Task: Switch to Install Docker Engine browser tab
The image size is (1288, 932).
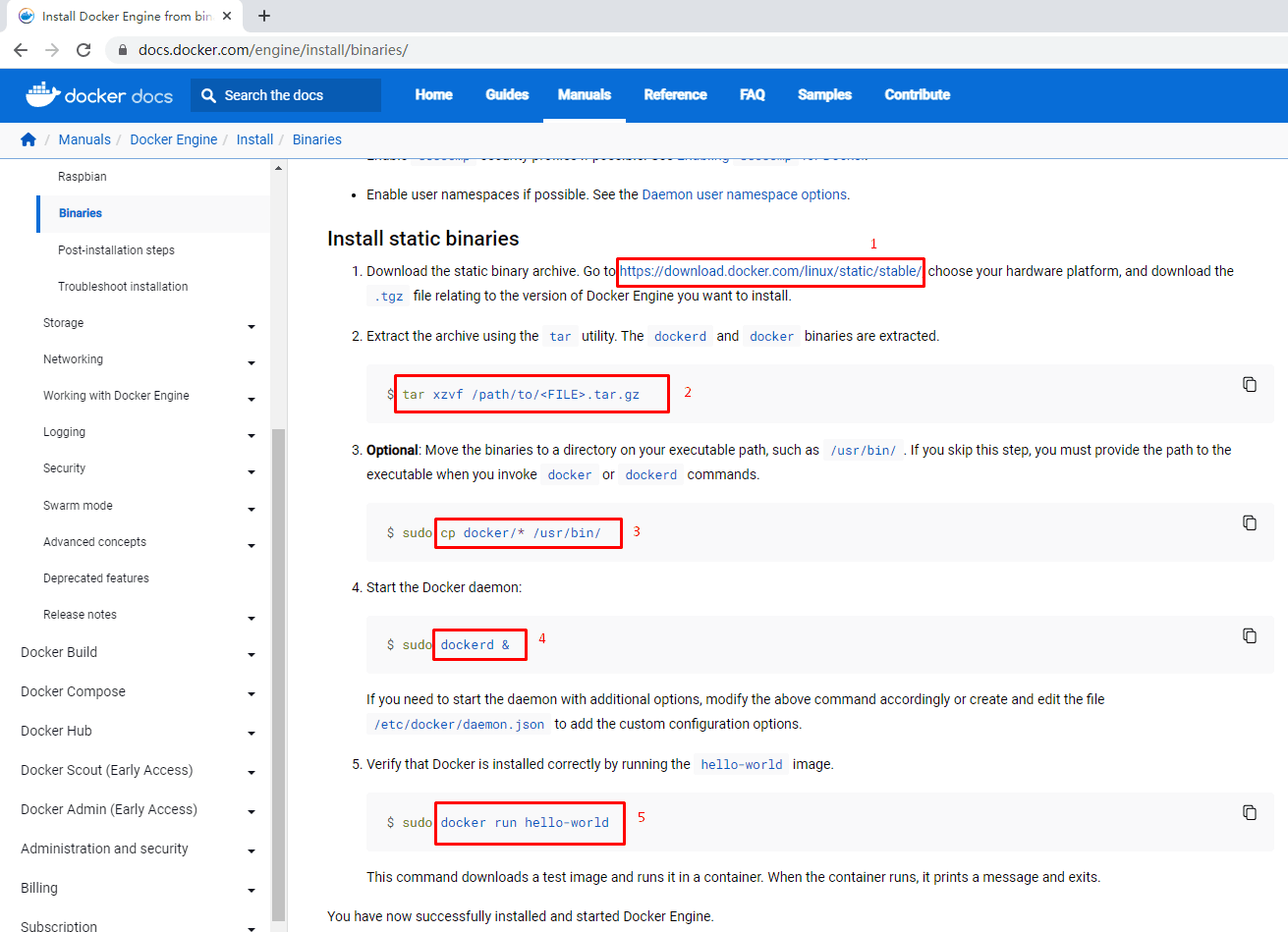Action: 123,16
